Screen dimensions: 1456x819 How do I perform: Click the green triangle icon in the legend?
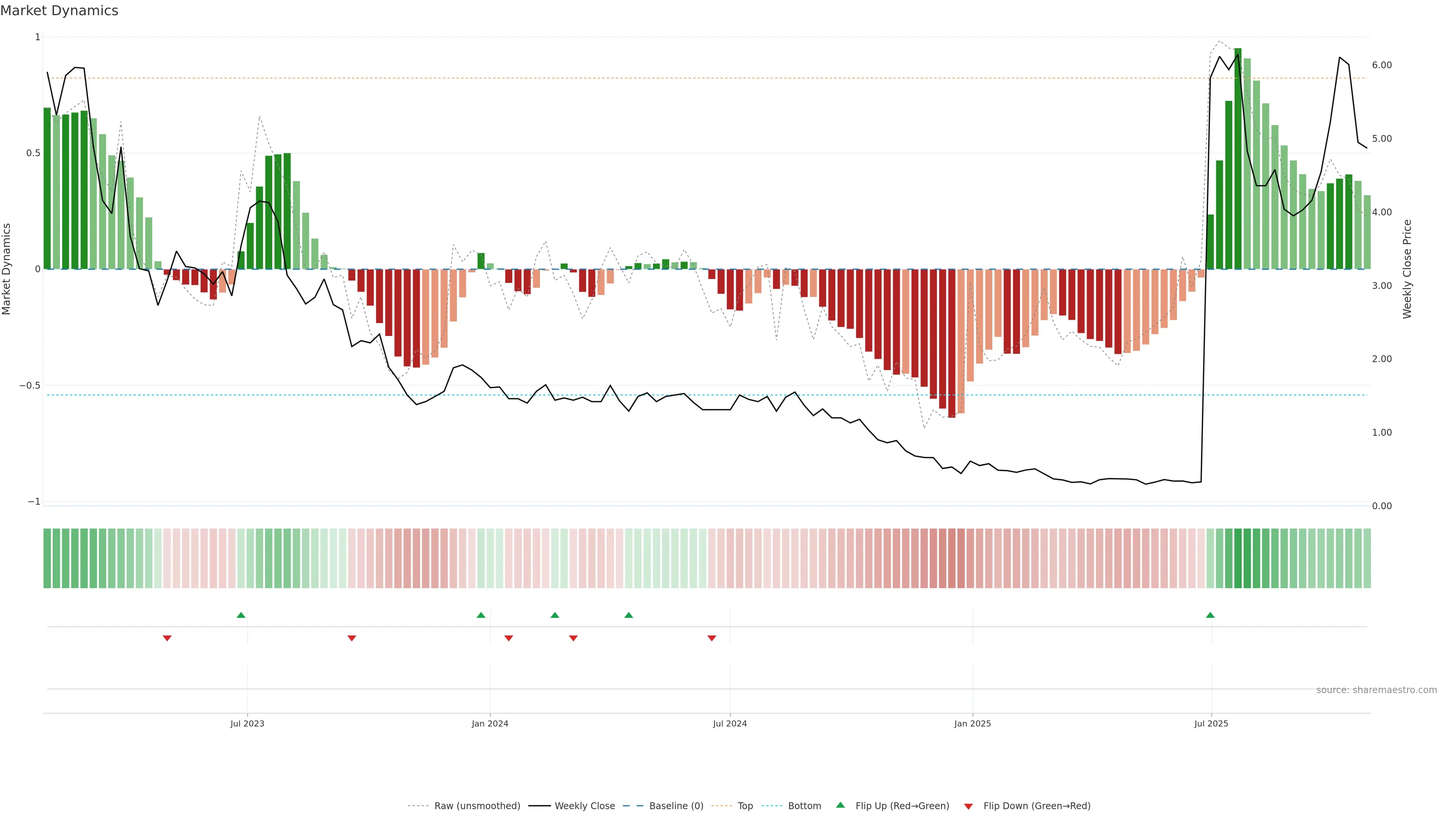click(x=841, y=805)
